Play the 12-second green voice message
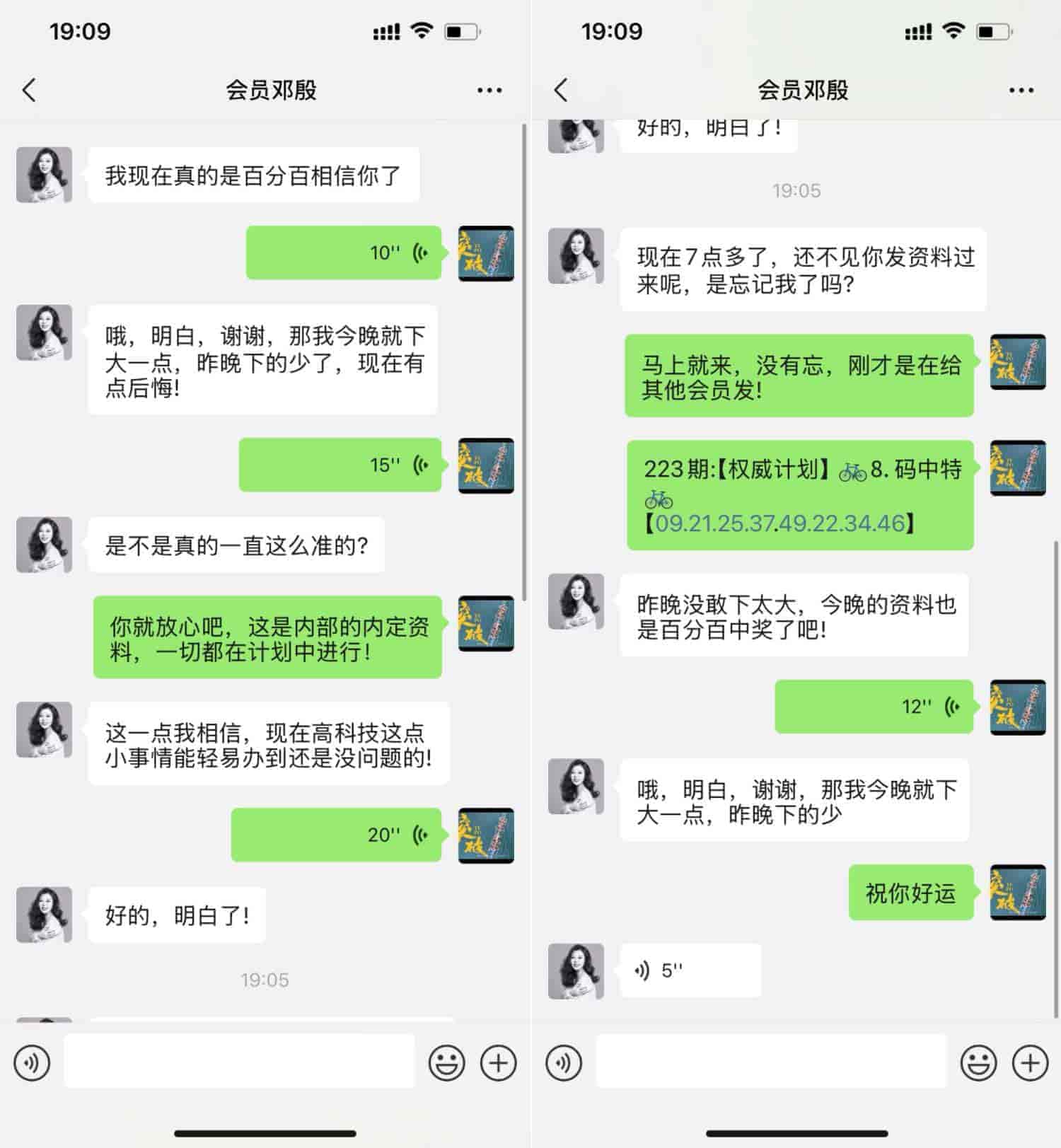 click(x=874, y=707)
